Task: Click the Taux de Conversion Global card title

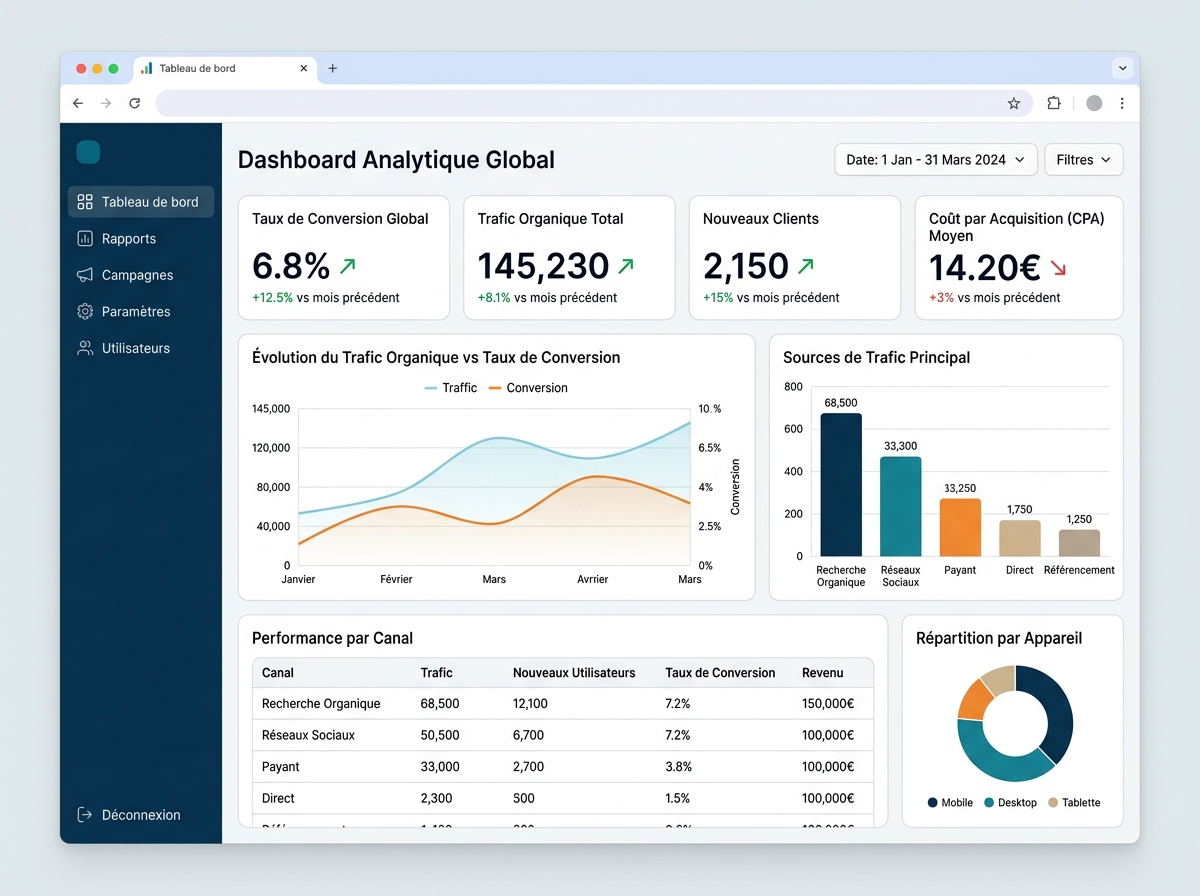Action: (340, 219)
